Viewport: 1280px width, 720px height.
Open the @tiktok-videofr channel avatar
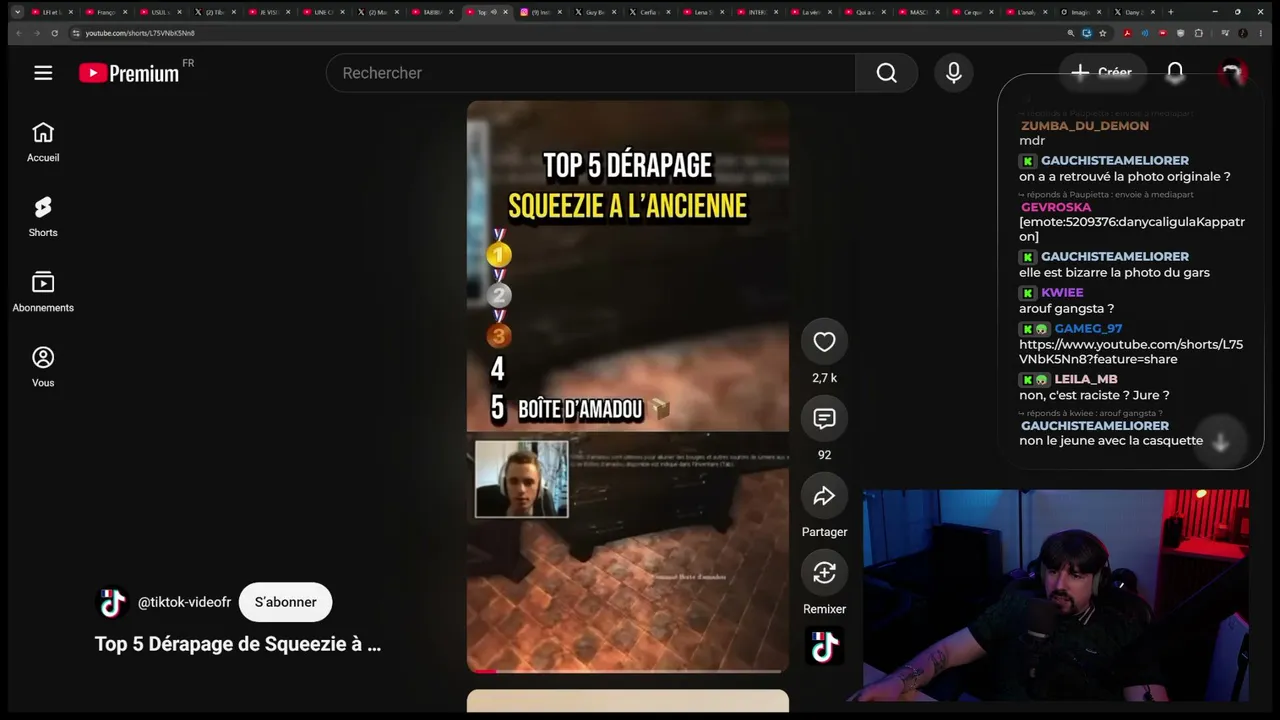click(x=112, y=602)
